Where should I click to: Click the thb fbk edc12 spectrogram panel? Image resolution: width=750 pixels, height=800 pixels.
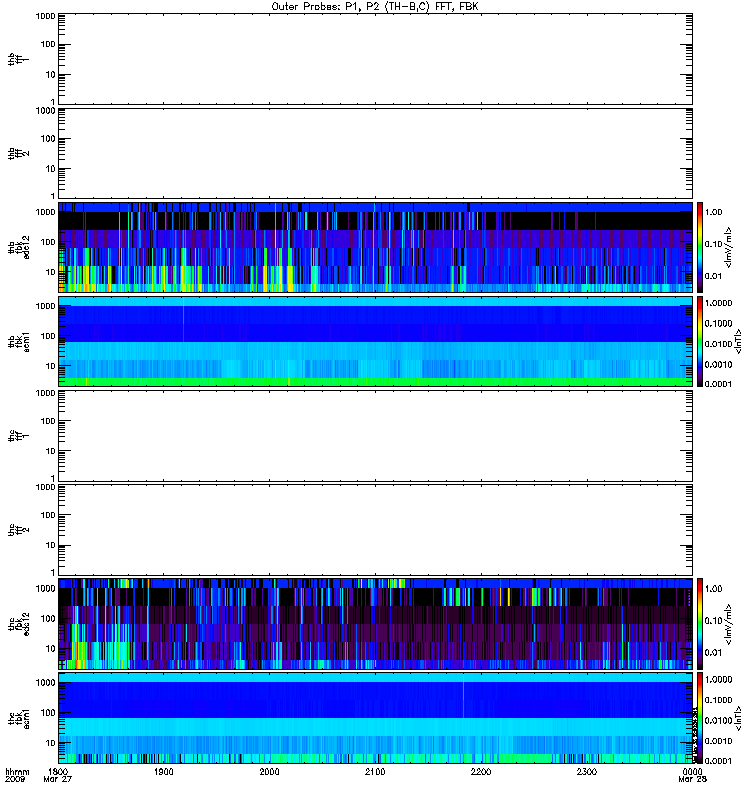coord(376,247)
